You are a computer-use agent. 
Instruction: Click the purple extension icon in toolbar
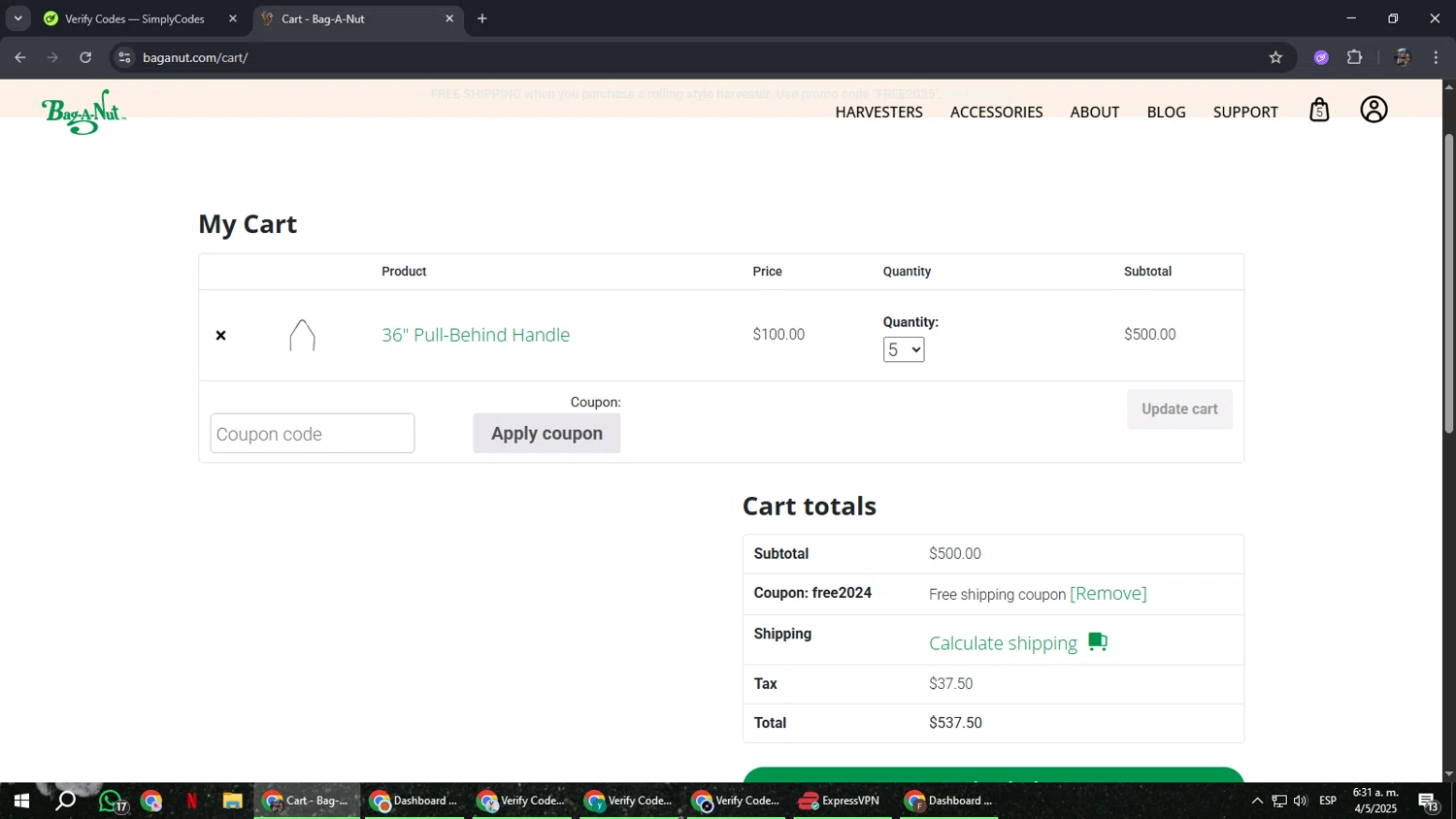[1321, 57]
